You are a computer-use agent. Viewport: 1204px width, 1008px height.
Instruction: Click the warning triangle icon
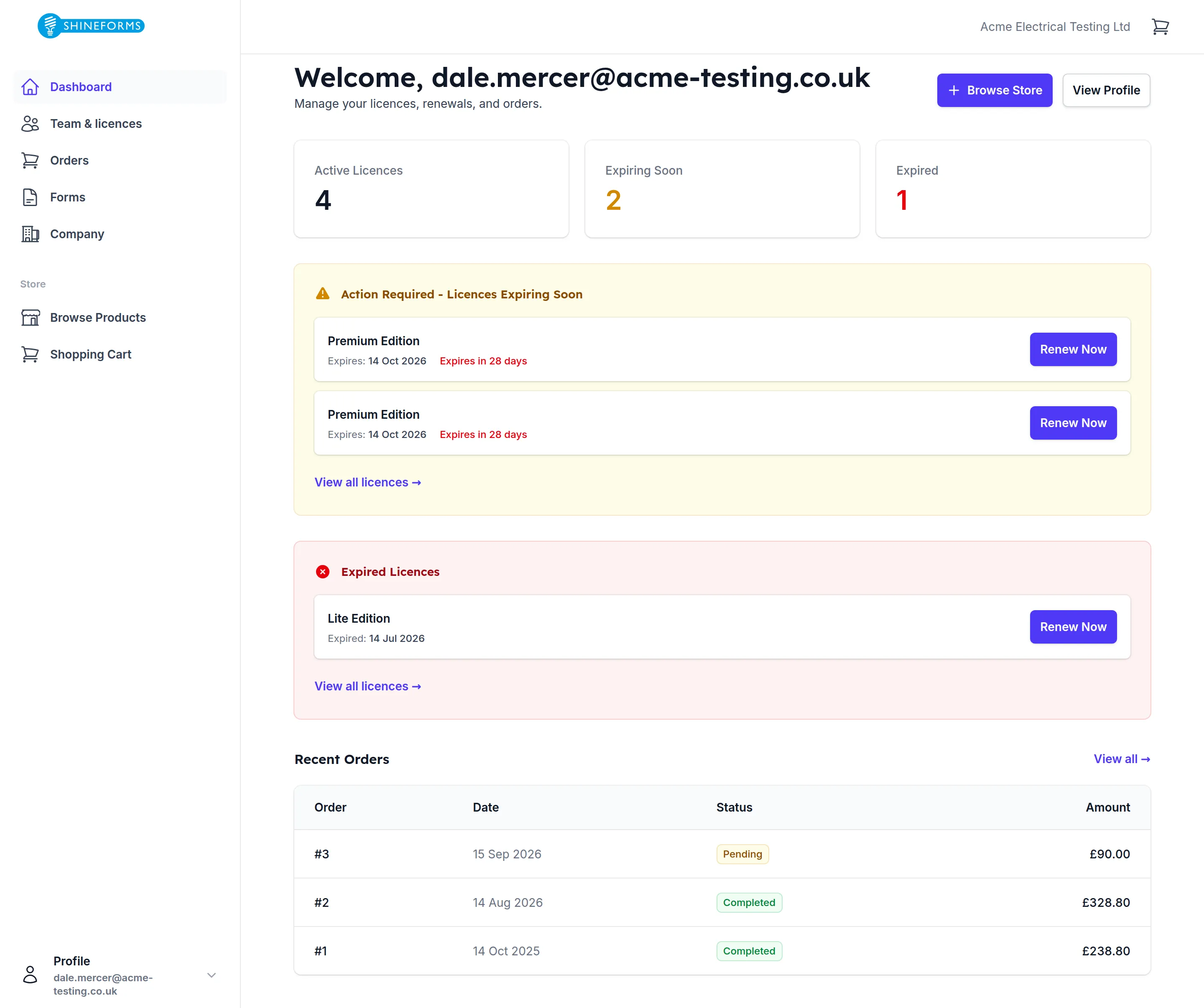[323, 293]
